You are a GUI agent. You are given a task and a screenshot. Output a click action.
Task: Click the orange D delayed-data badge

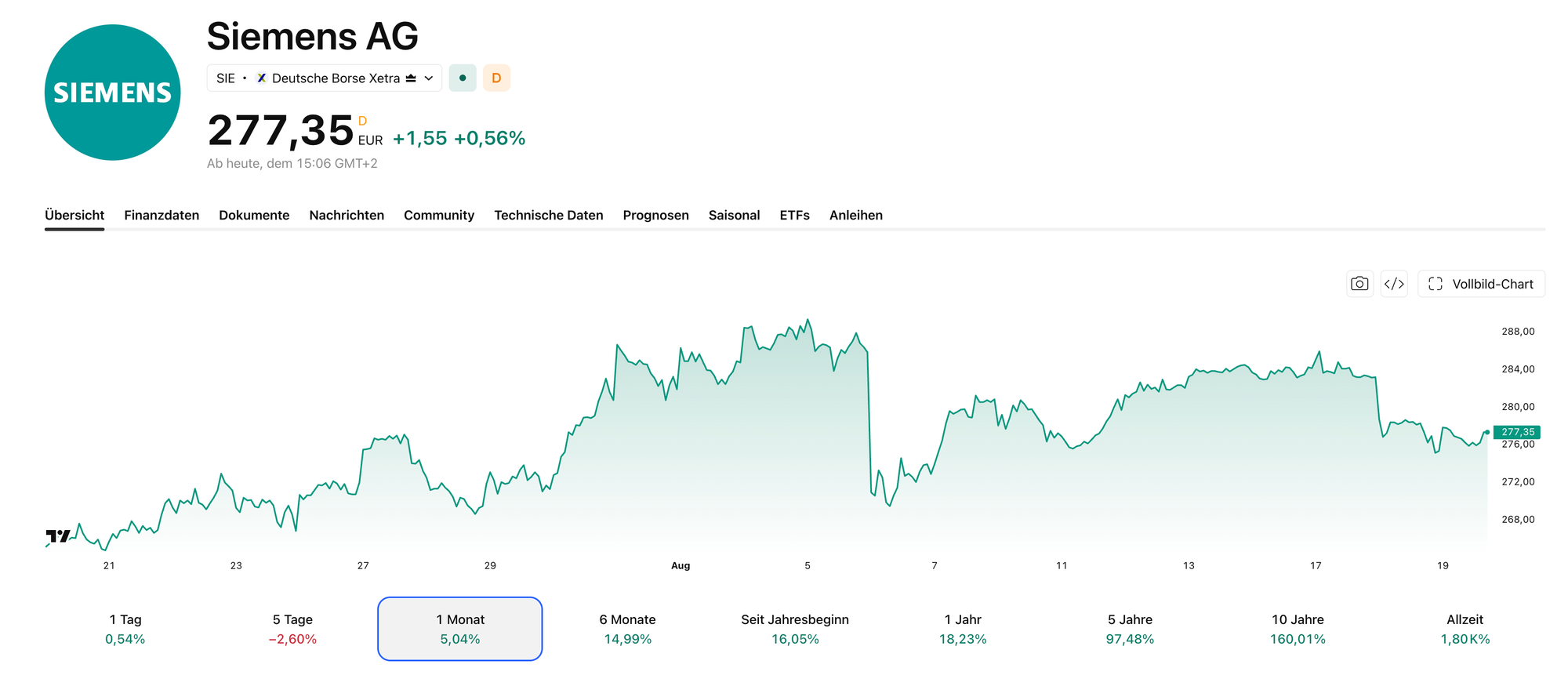(x=496, y=78)
